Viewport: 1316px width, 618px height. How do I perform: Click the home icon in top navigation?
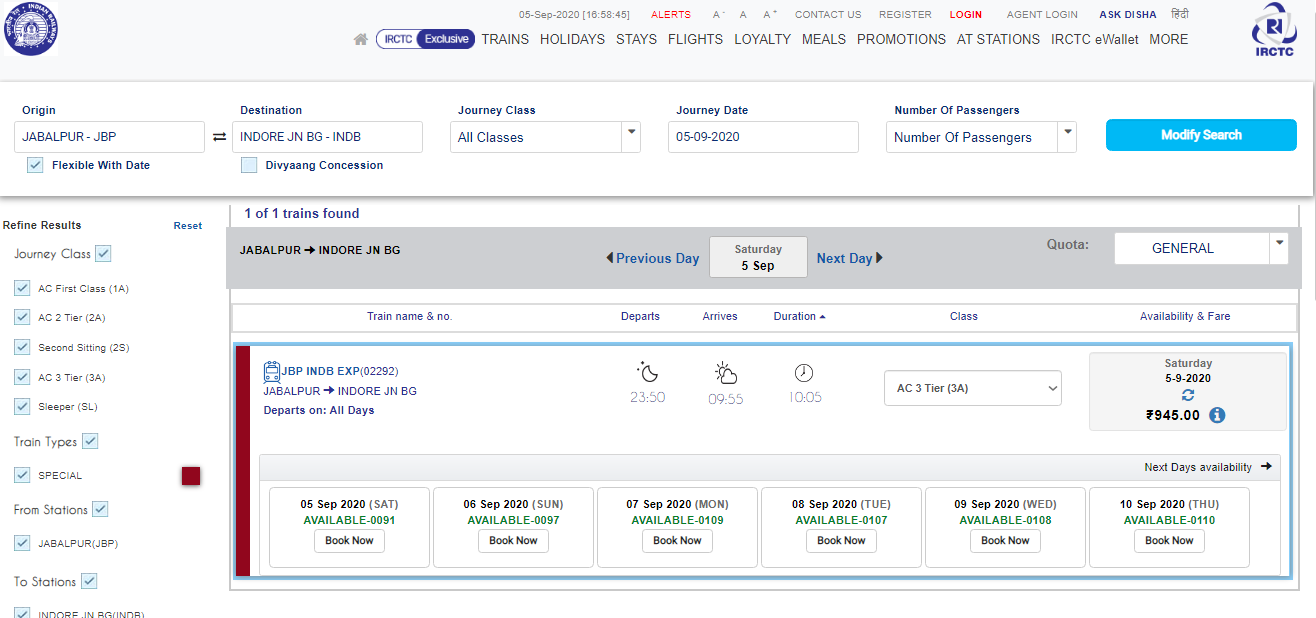(361, 40)
